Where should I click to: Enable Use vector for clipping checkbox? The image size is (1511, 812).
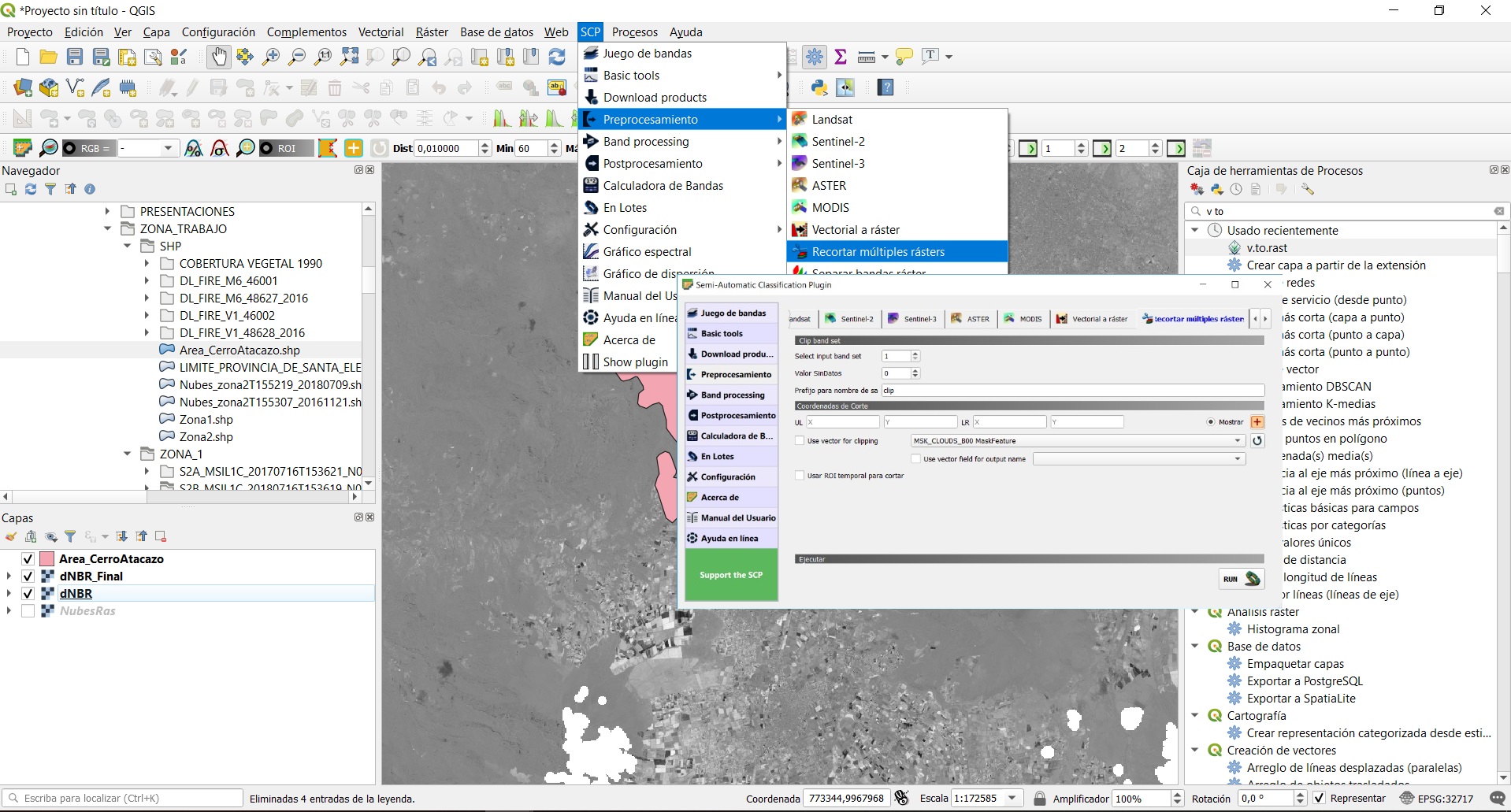coord(800,441)
